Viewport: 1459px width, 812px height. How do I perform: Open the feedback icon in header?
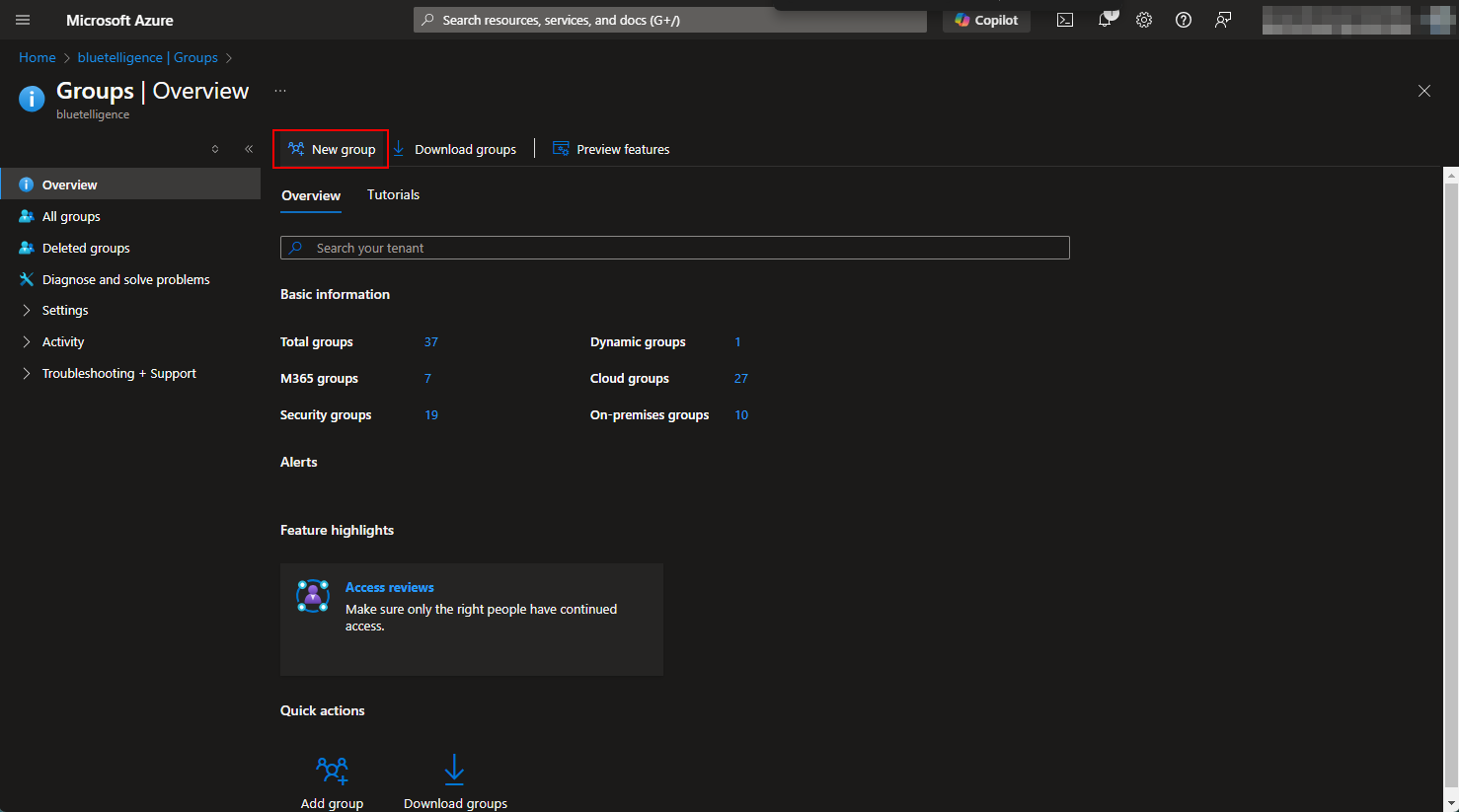point(1223,20)
